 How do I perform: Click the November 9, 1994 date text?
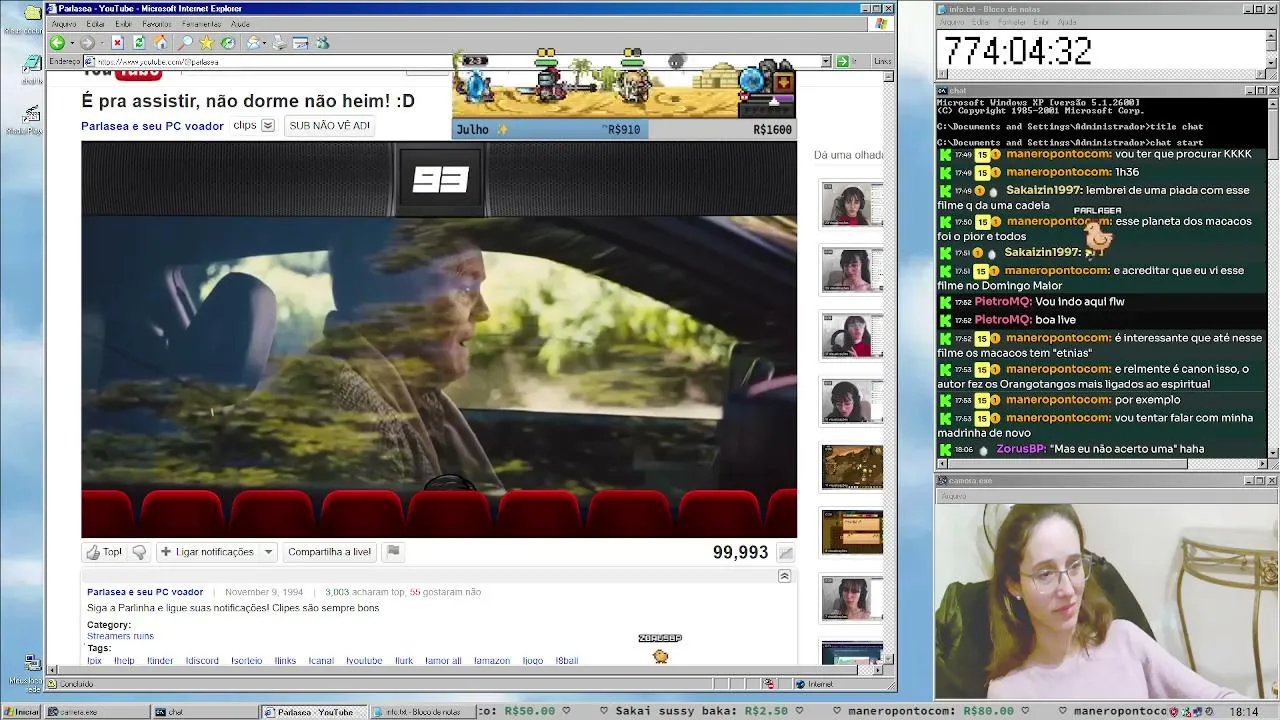click(264, 592)
